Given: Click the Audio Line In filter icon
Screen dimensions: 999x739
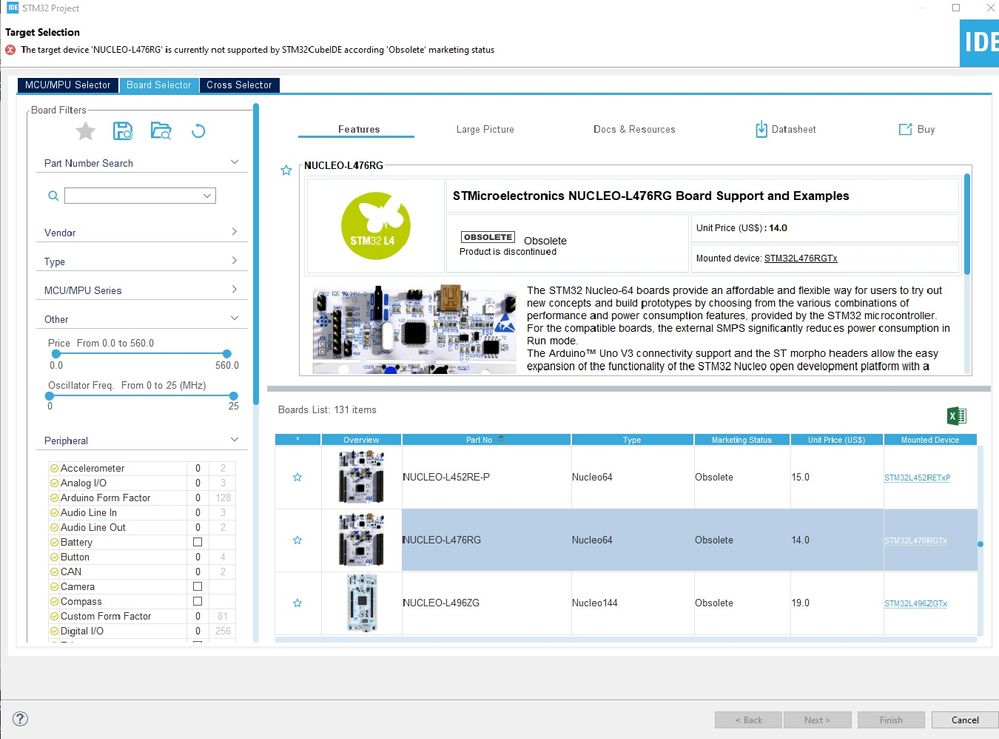Looking at the screenshot, I should pyautogui.click(x=54, y=513).
